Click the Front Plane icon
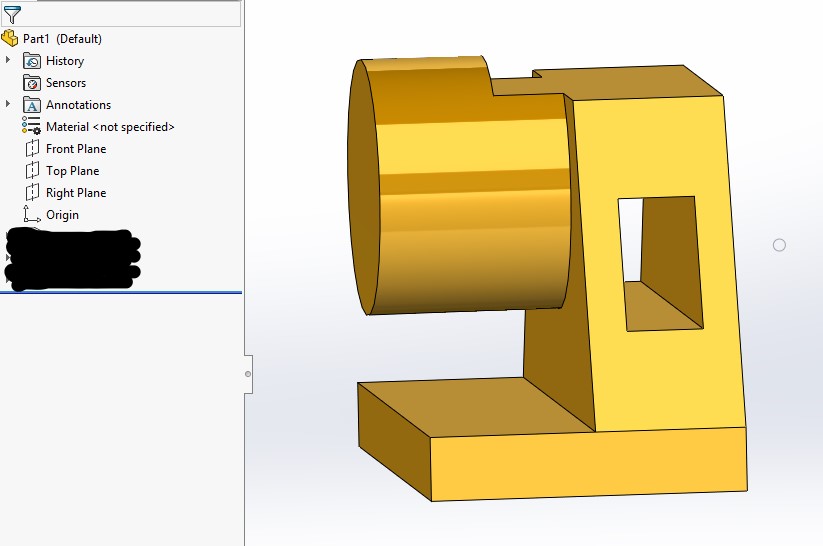Image resolution: width=823 pixels, height=546 pixels. tap(31, 149)
